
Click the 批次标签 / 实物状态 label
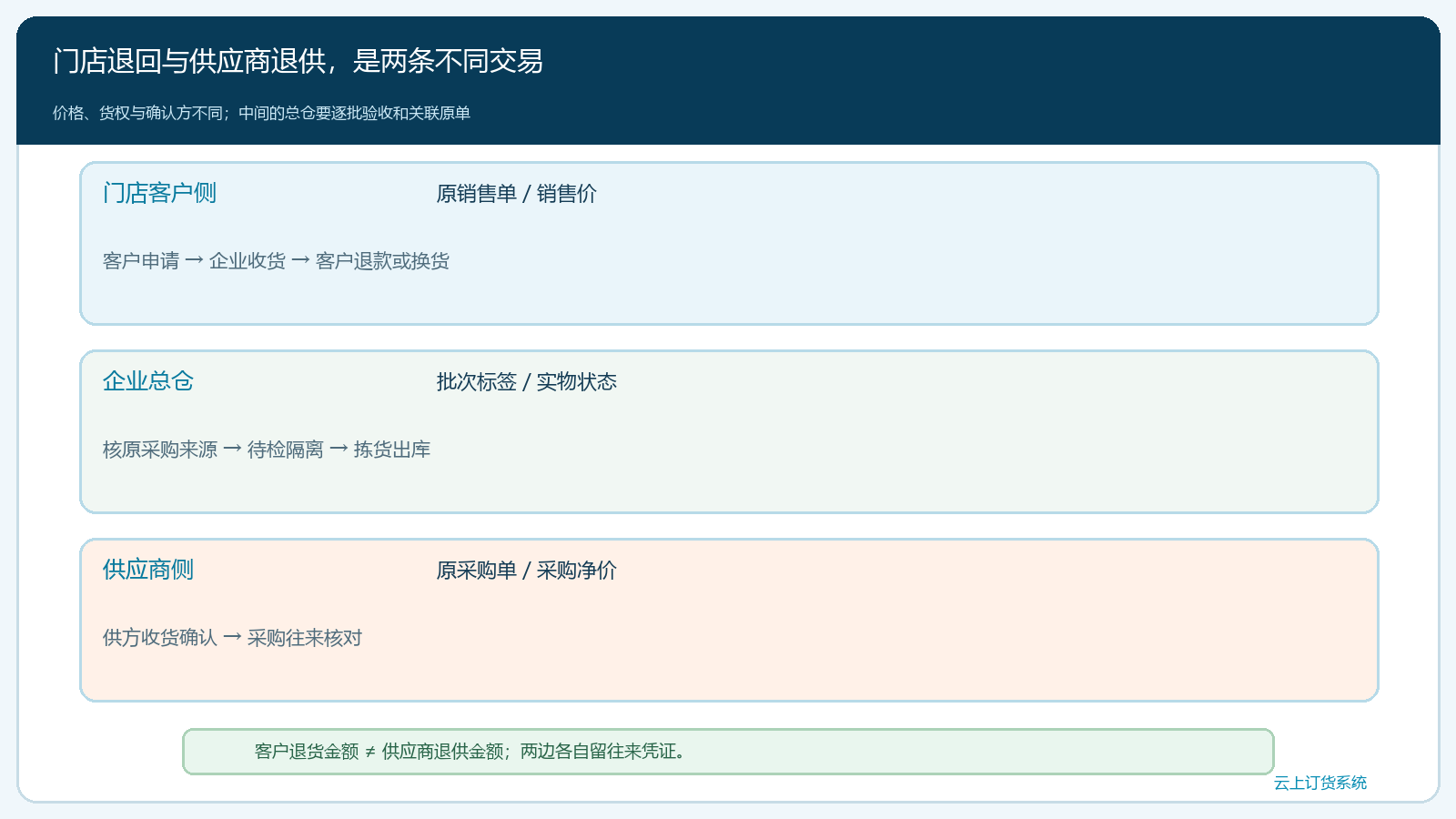tap(526, 382)
